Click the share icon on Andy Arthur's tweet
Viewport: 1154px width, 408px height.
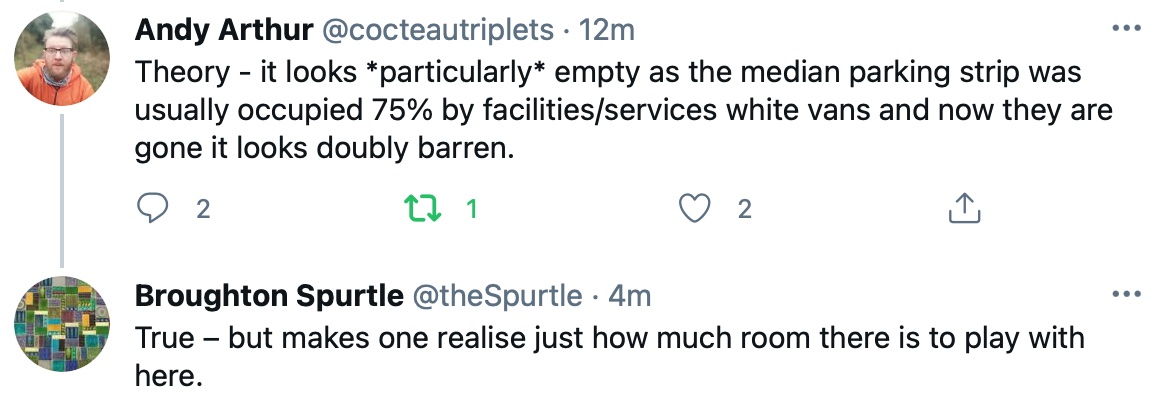pos(963,208)
